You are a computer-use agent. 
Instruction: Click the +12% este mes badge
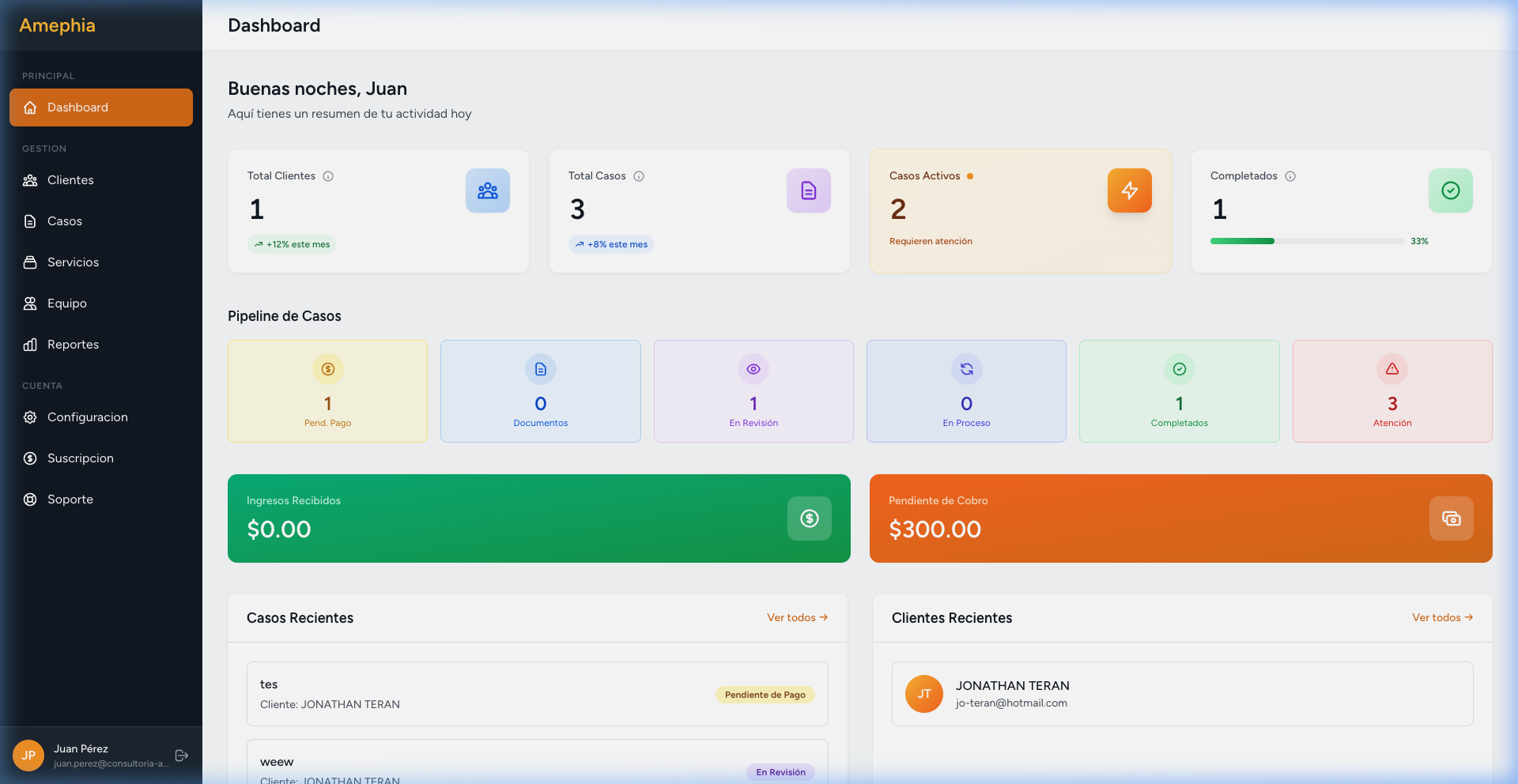[x=292, y=244]
